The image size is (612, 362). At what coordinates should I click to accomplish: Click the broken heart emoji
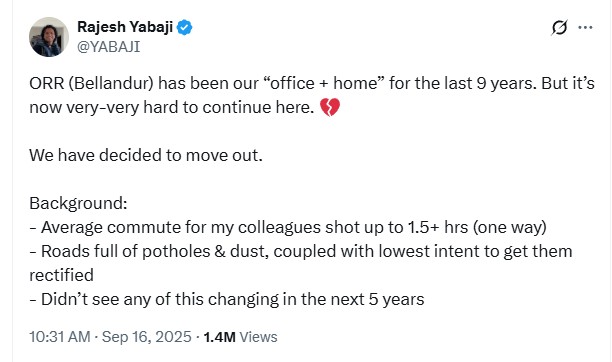[330, 107]
